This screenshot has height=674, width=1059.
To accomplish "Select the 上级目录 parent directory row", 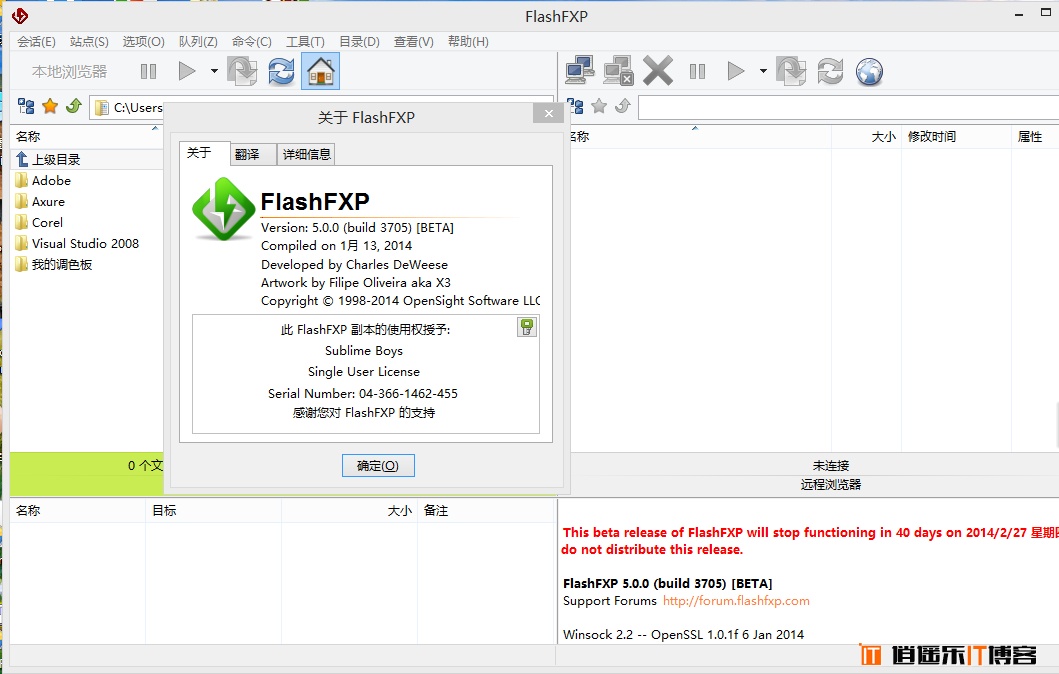I will (x=86, y=159).
